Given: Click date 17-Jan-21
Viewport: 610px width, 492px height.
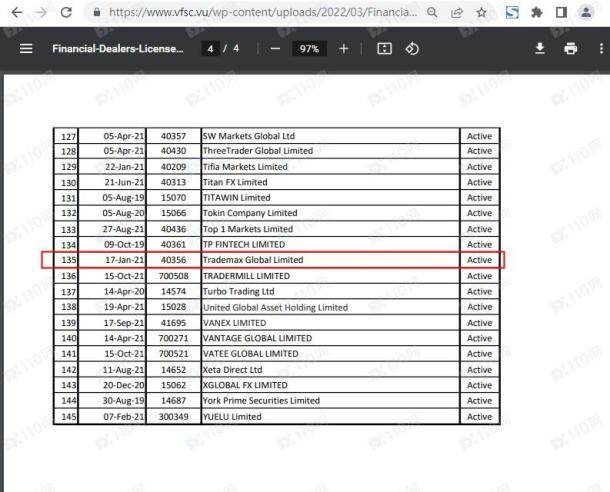Looking at the screenshot, I should tap(124, 260).
